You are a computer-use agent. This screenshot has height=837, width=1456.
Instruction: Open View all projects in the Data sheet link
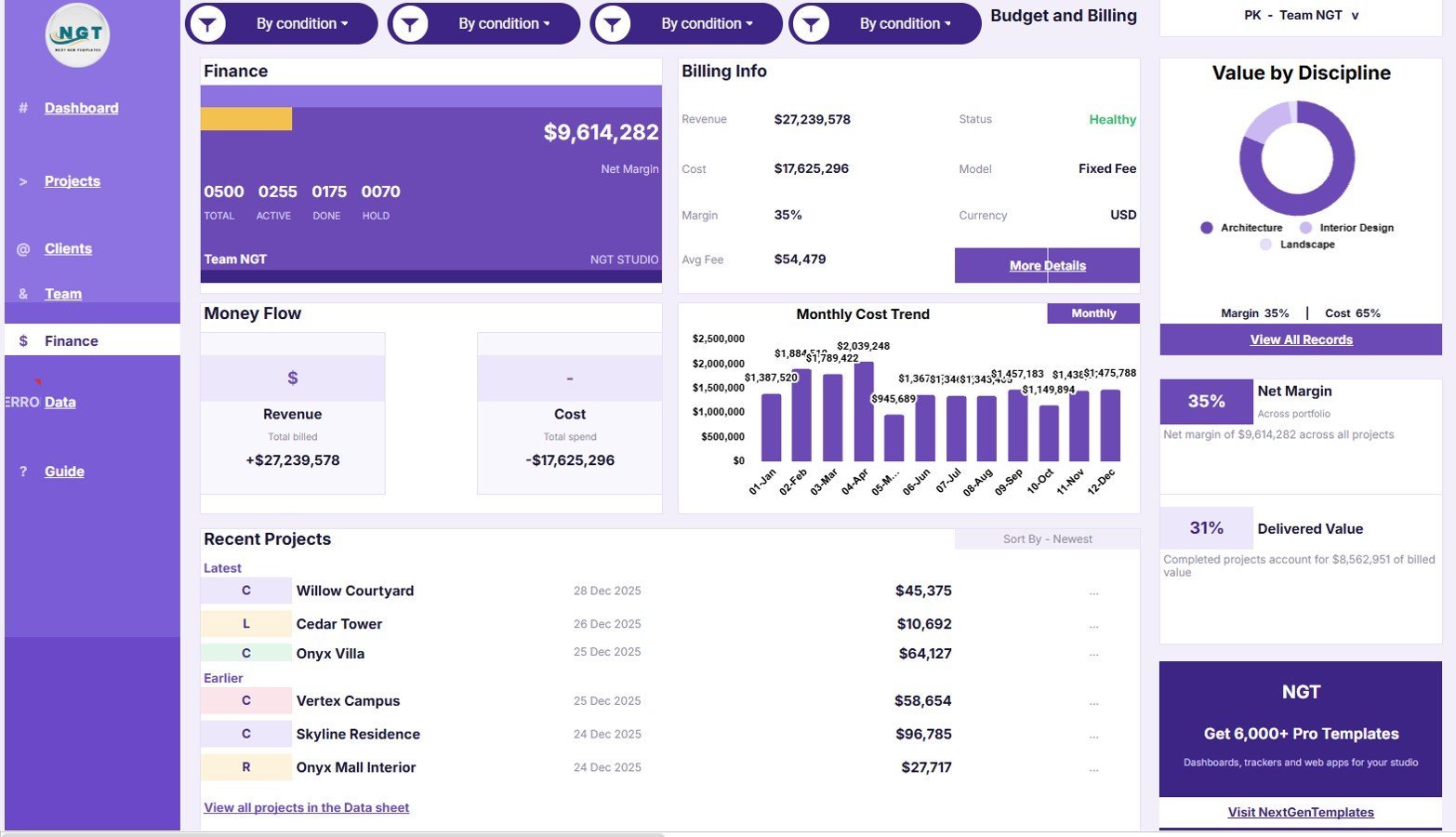(307, 807)
